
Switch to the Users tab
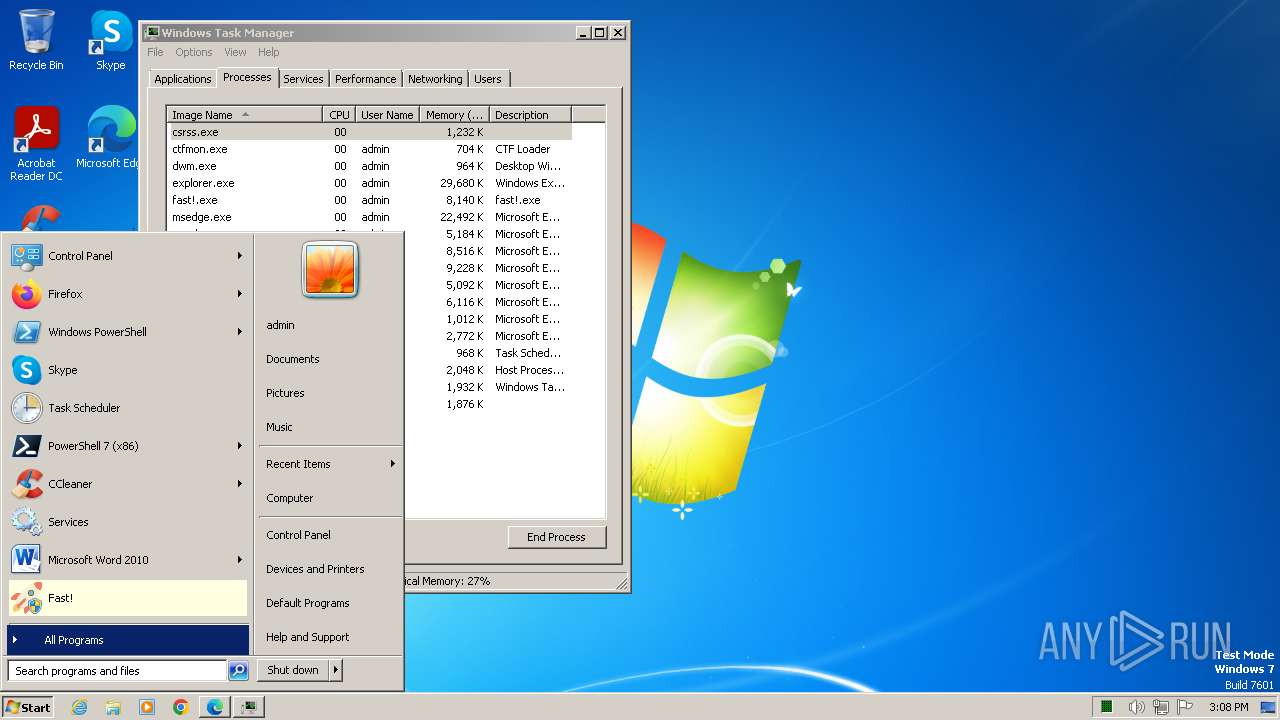[x=488, y=79]
